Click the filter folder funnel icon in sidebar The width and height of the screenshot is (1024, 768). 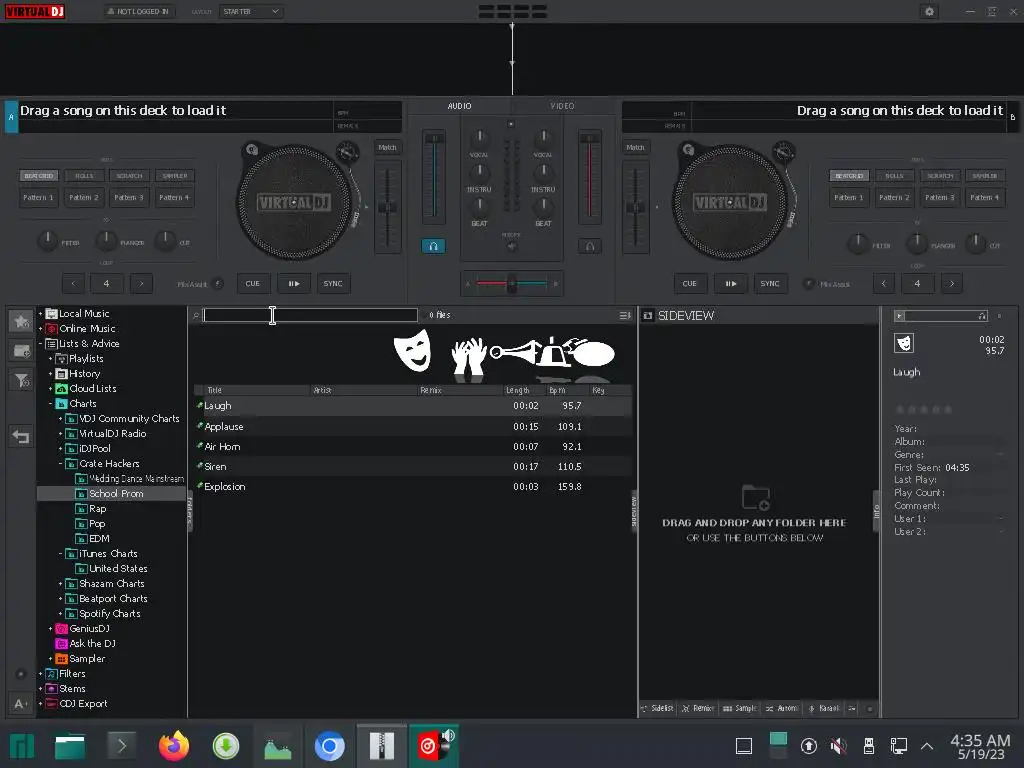pyautogui.click(x=22, y=380)
